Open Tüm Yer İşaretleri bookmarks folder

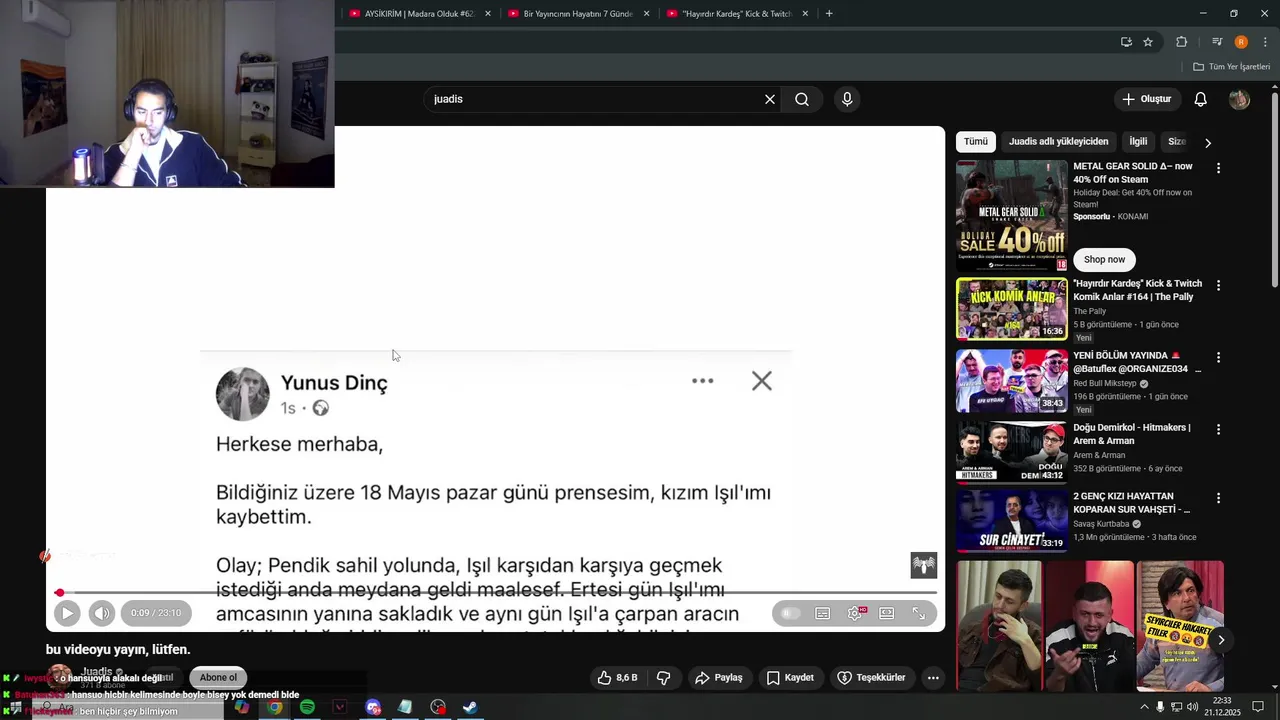click(1231, 67)
